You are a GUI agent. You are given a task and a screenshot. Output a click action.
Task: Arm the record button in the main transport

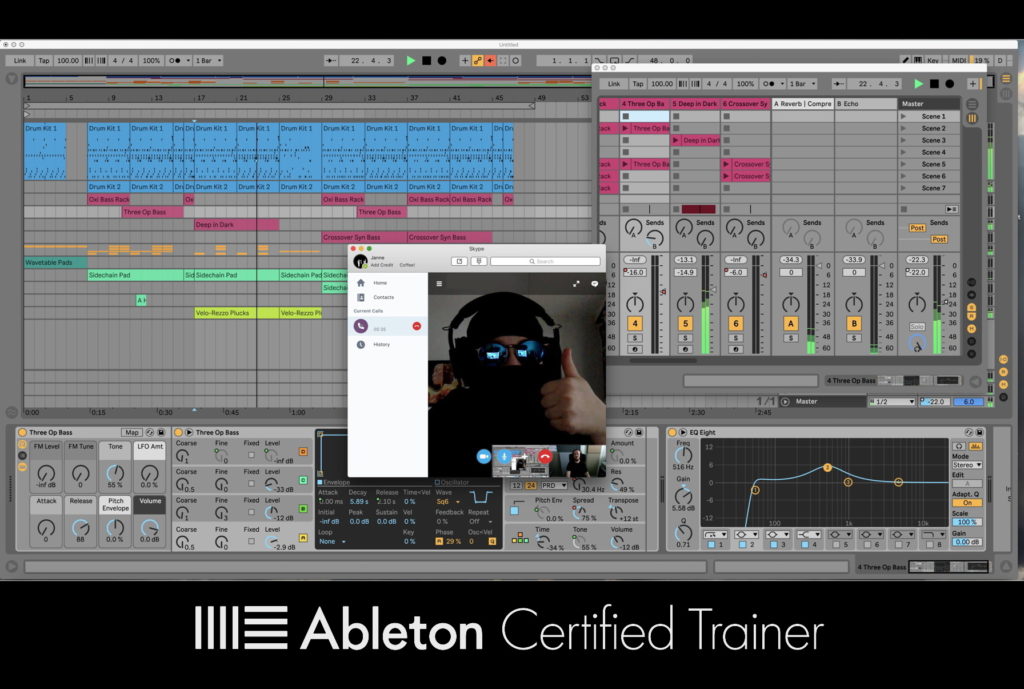[442, 61]
